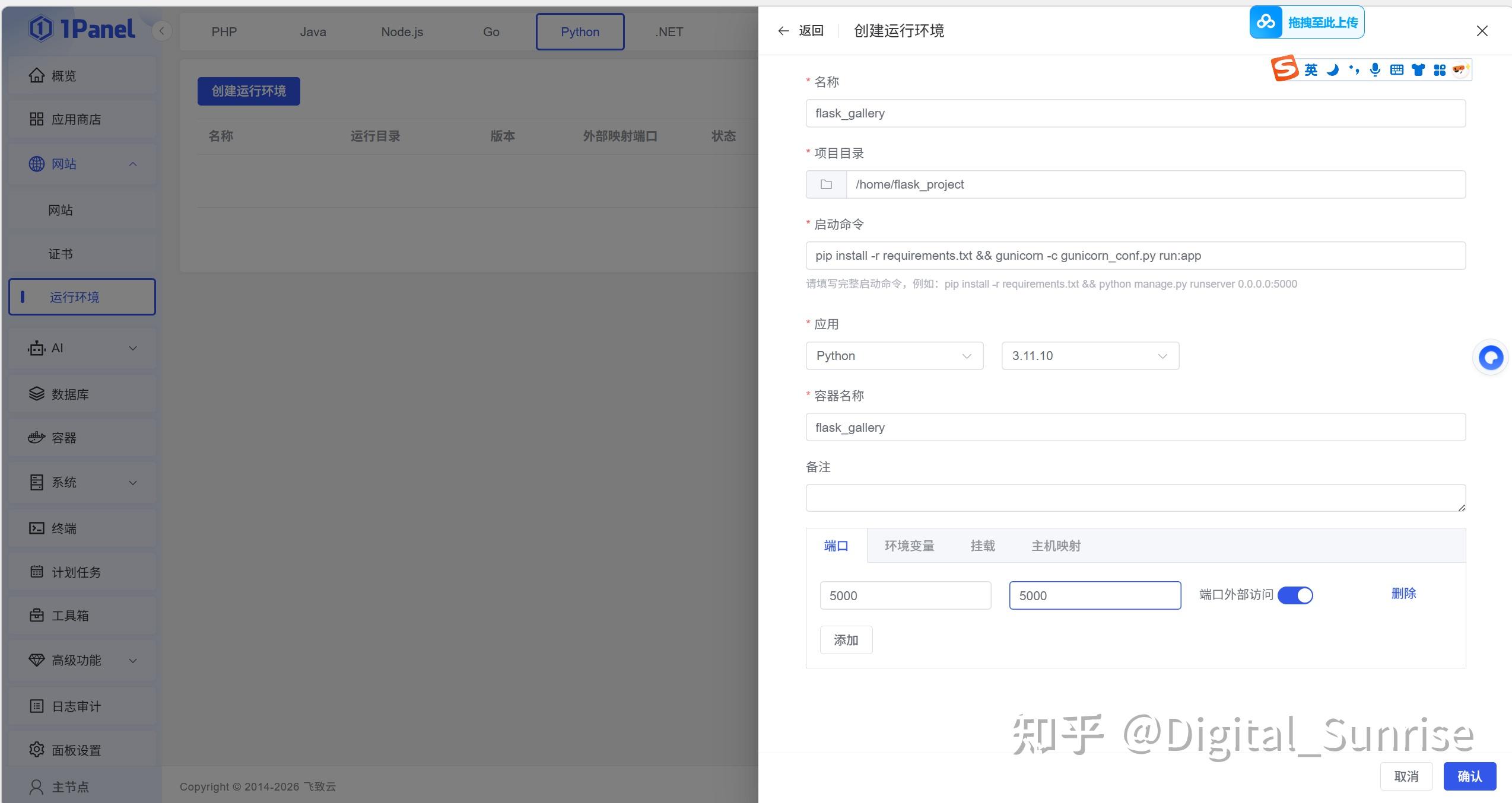Open the version dropdown showing 3.11.10
The image size is (1512, 803).
coord(1089,355)
